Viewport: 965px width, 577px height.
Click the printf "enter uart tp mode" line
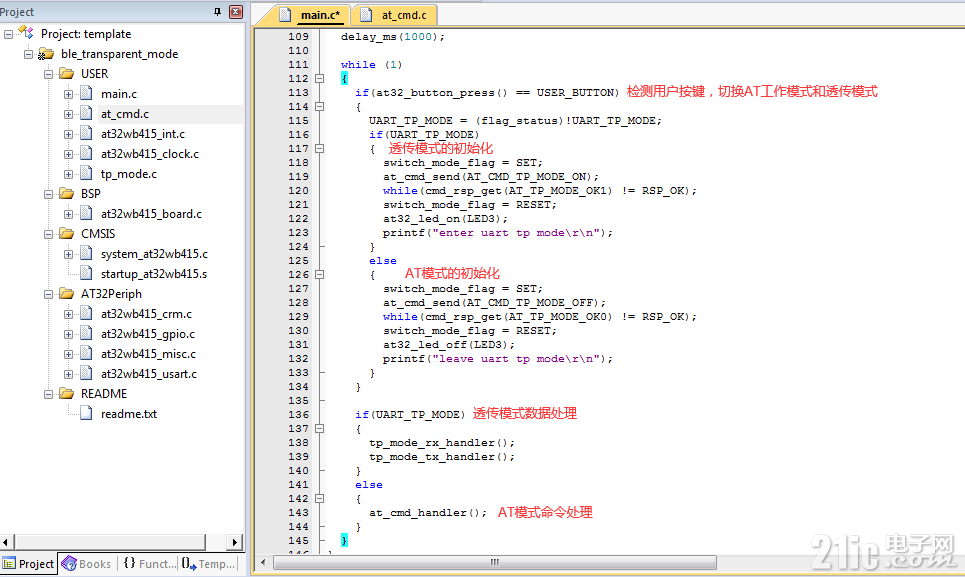[x=498, y=233]
